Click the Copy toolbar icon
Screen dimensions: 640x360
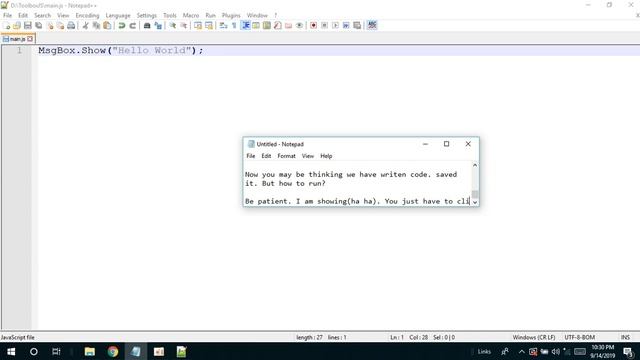click(x=96, y=26)
